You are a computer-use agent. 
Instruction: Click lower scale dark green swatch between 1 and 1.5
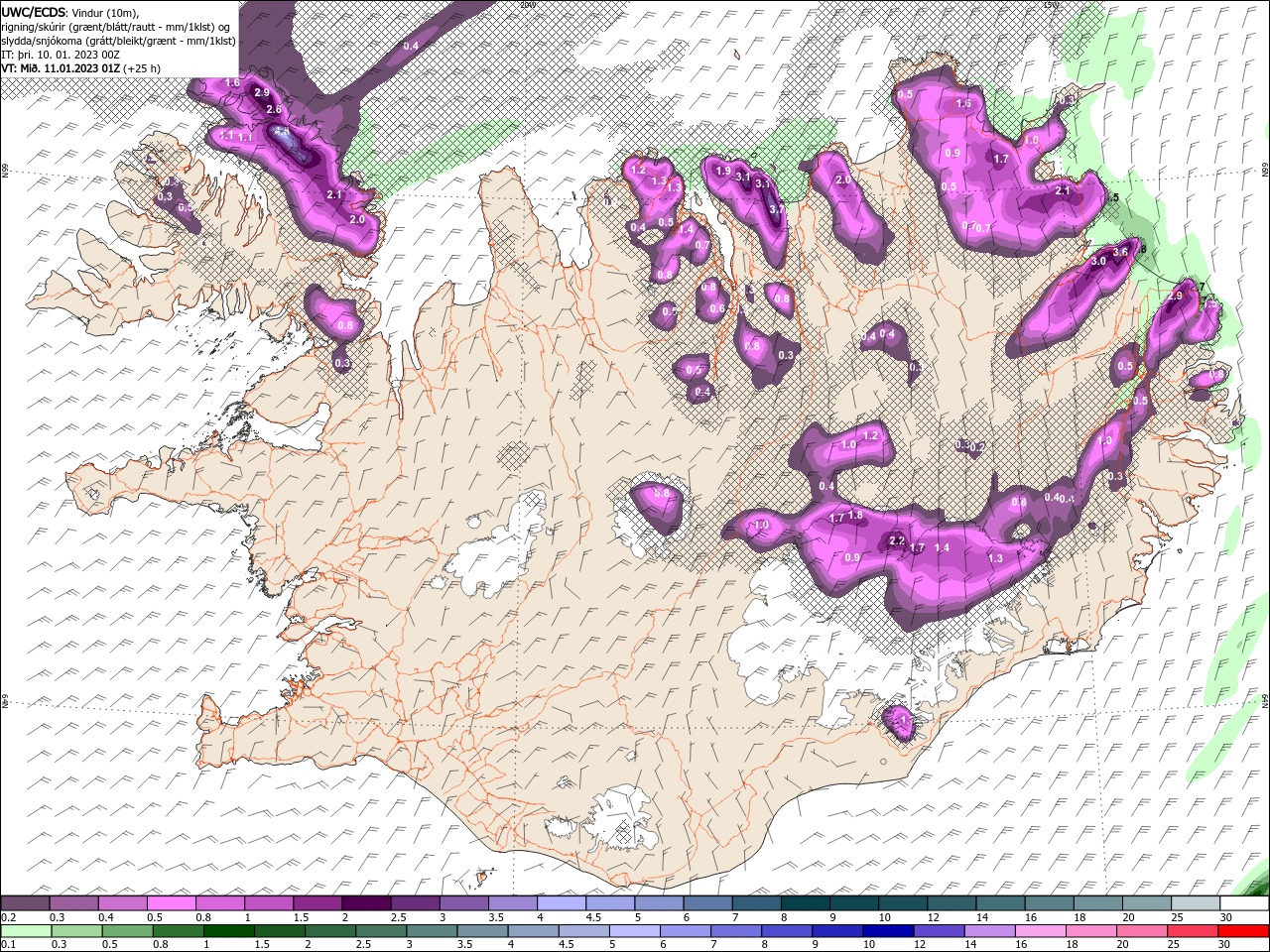click(228, 931)
